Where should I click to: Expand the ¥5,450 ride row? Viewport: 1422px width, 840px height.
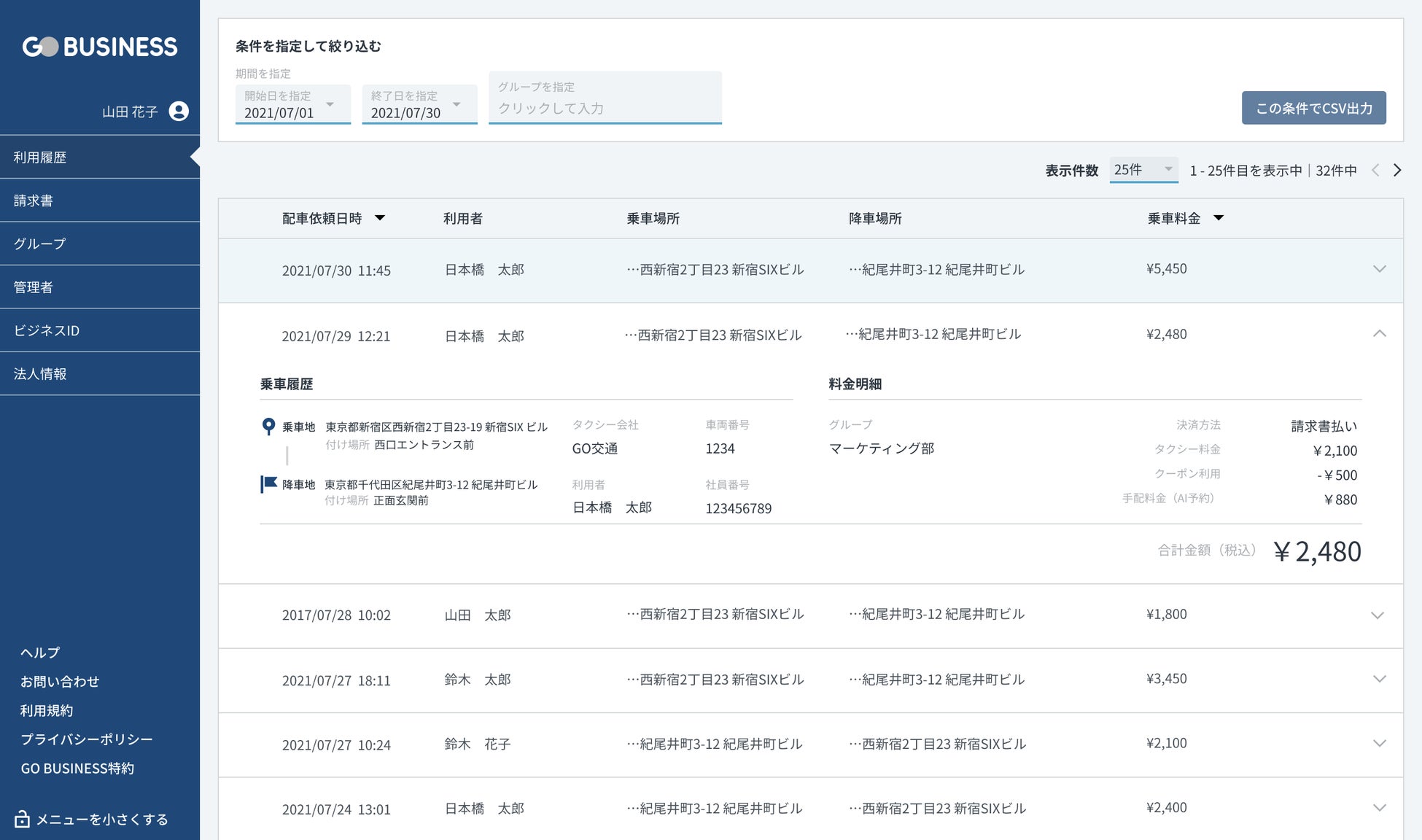[x=1379, y=269]
